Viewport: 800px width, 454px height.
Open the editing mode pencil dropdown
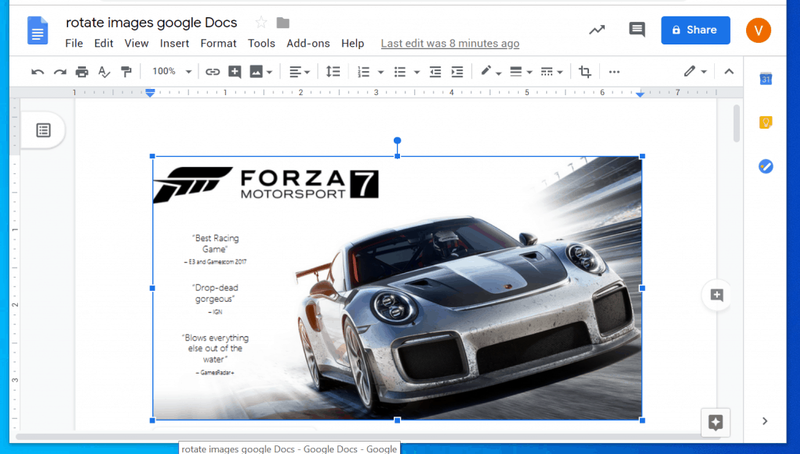[695, 71]
